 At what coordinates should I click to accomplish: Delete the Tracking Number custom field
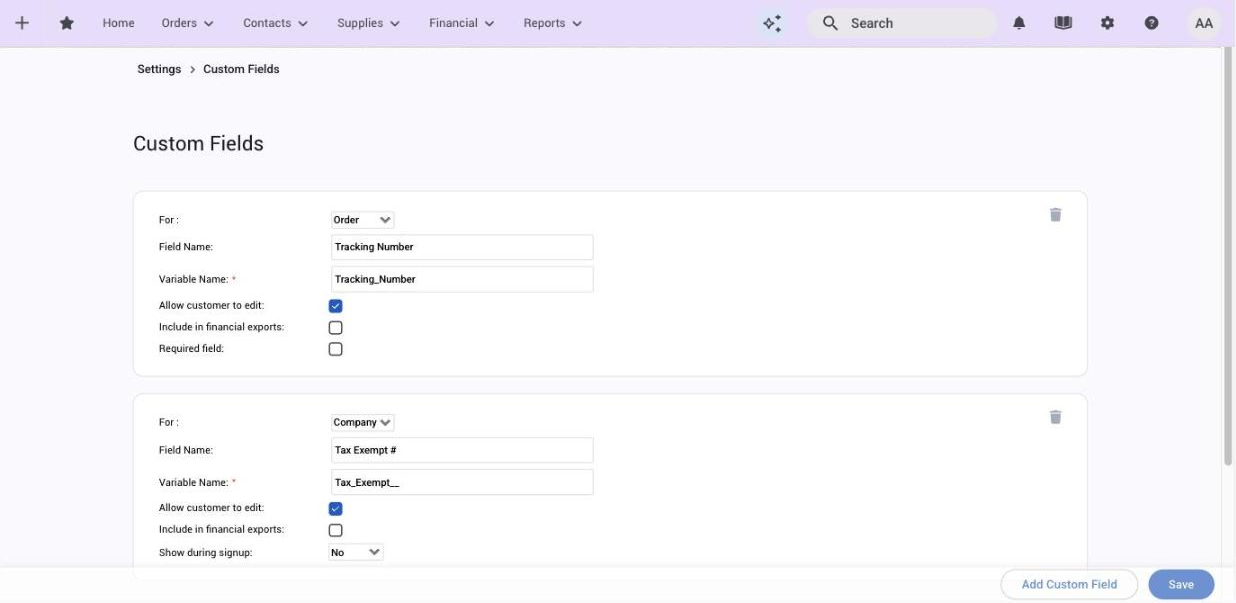(x=1055, y=215)
